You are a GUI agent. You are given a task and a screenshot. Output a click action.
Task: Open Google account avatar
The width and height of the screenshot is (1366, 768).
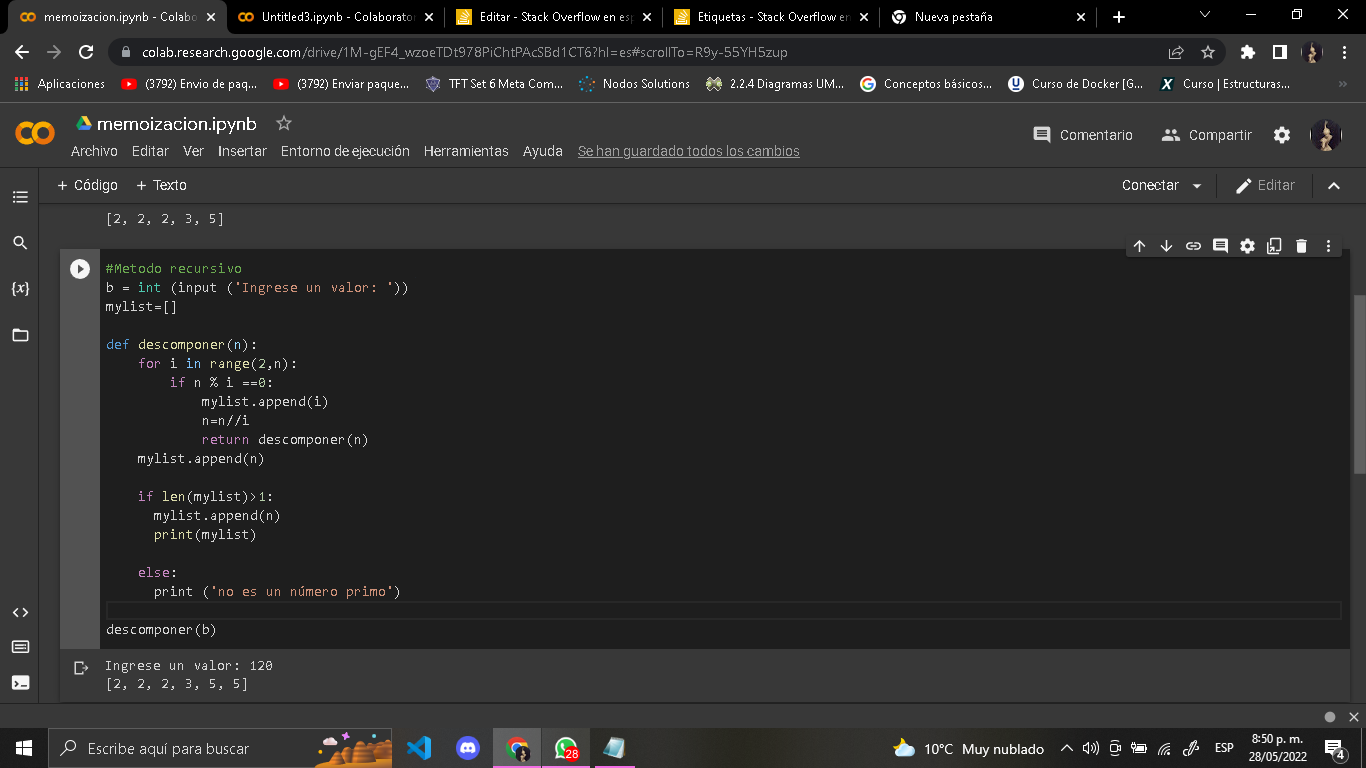coord(1326,135)
